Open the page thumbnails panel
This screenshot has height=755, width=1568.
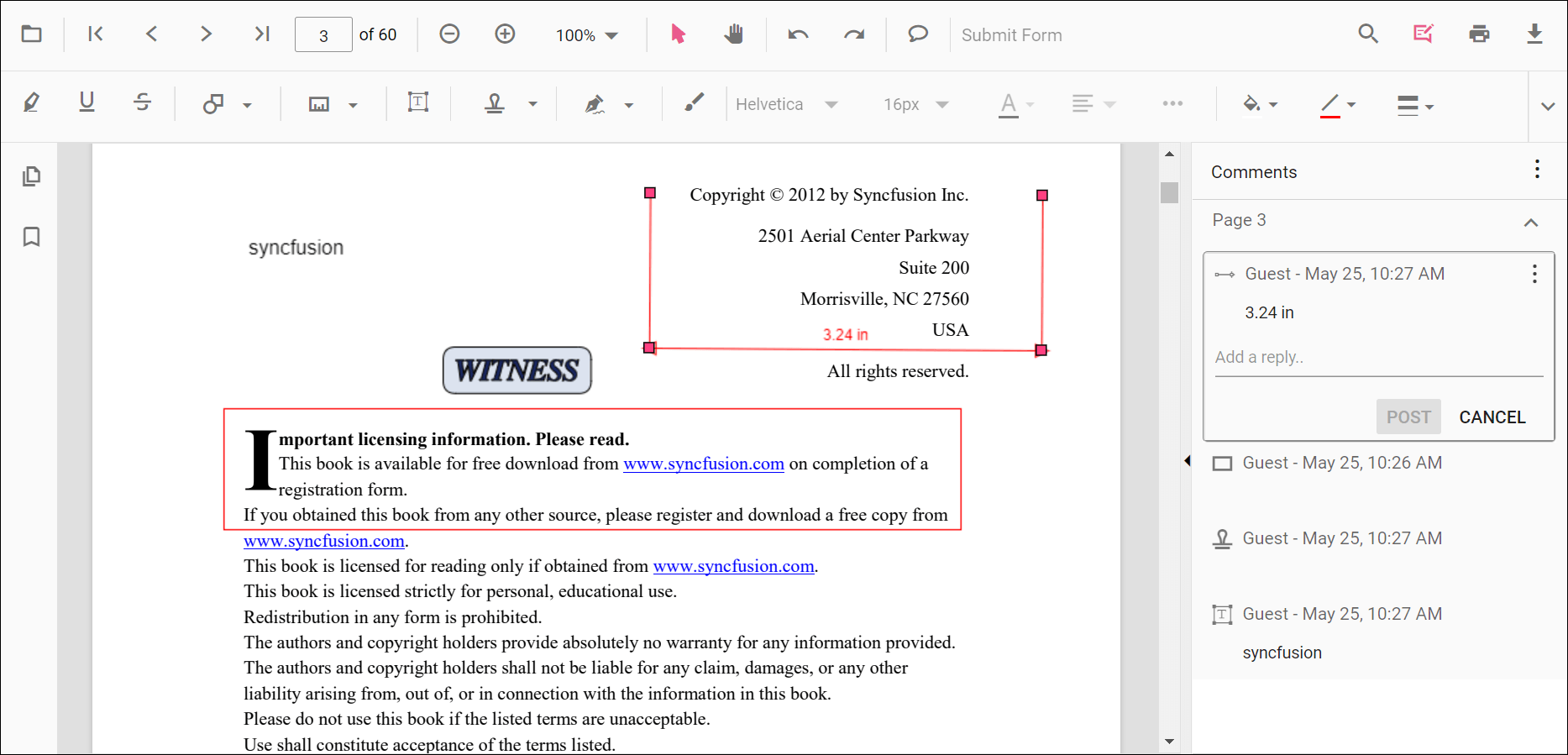click(31, 176)
